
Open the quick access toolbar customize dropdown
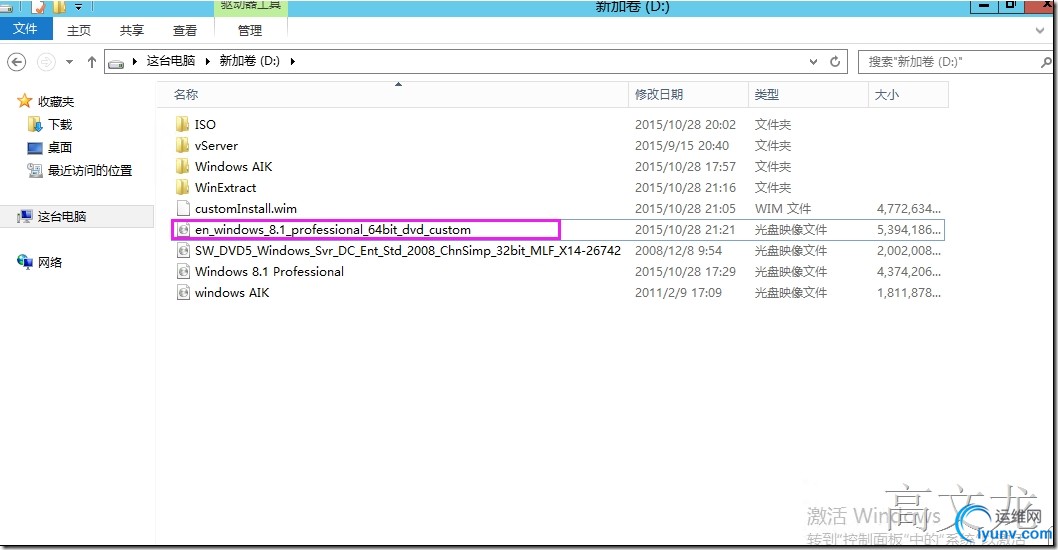pyautogui.click(x=78, y=7)
